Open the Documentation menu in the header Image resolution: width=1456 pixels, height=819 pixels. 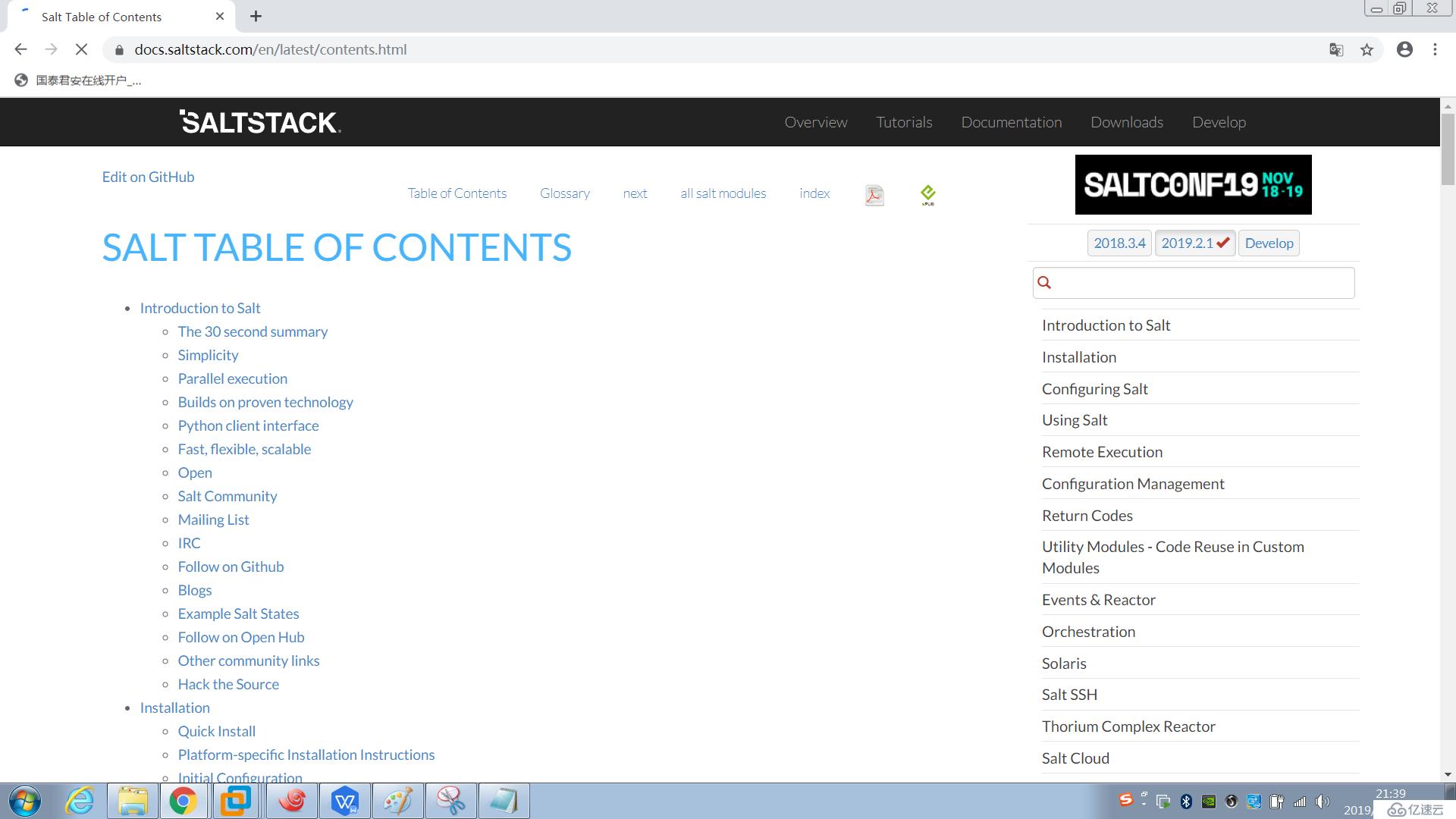(1012, 122)
